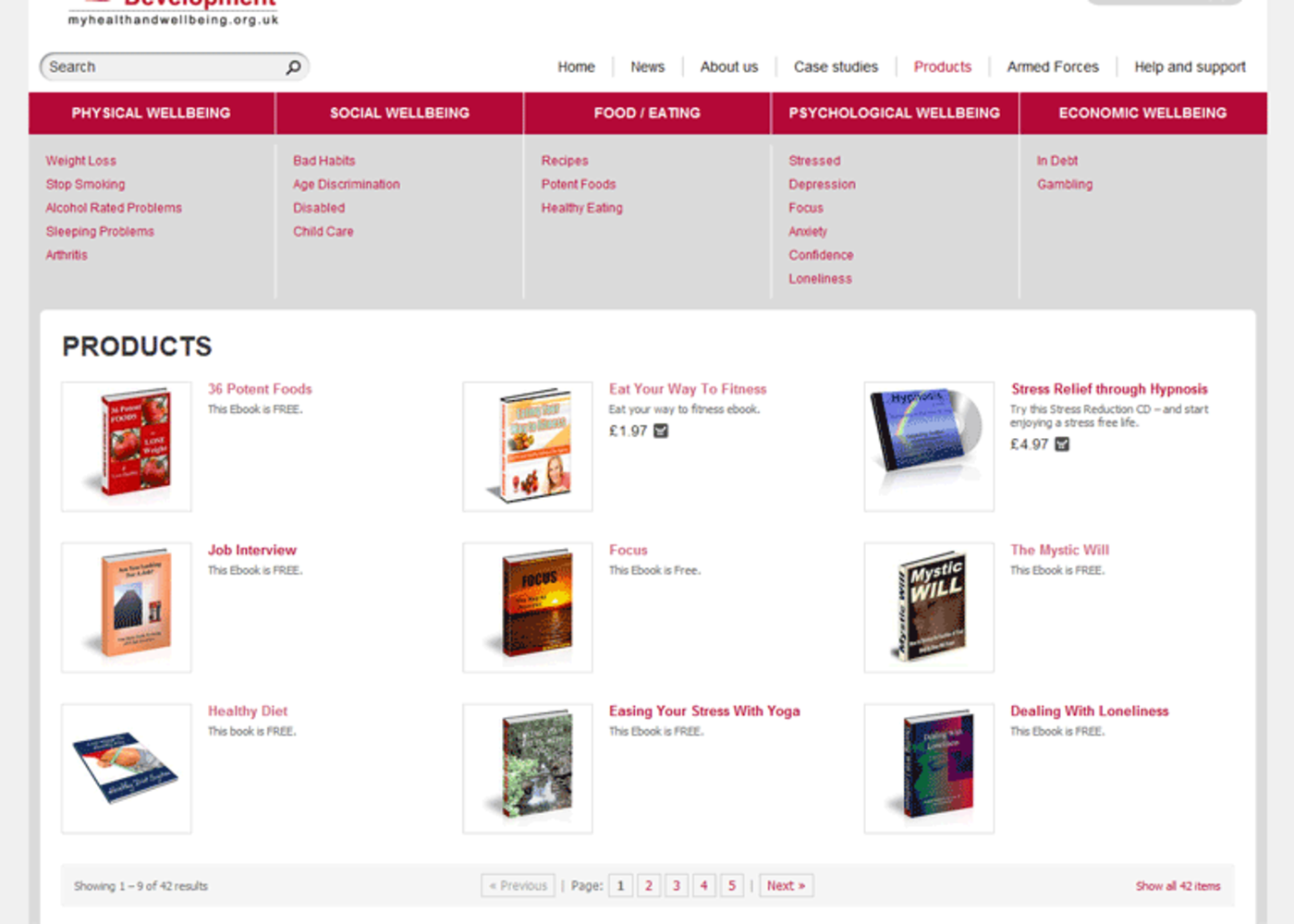Click the cart icon beside £1.97
This screenshot has height=924, width=1294.
(661, 431)
